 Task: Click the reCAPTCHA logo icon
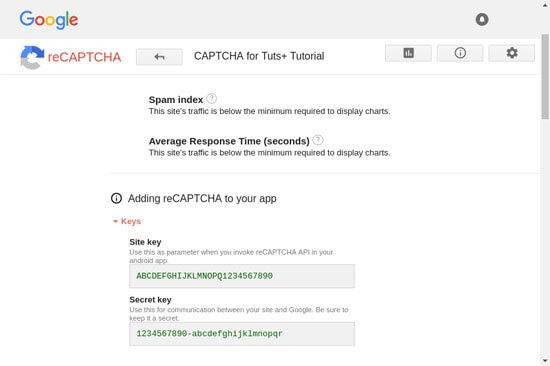tap(32, 57)
